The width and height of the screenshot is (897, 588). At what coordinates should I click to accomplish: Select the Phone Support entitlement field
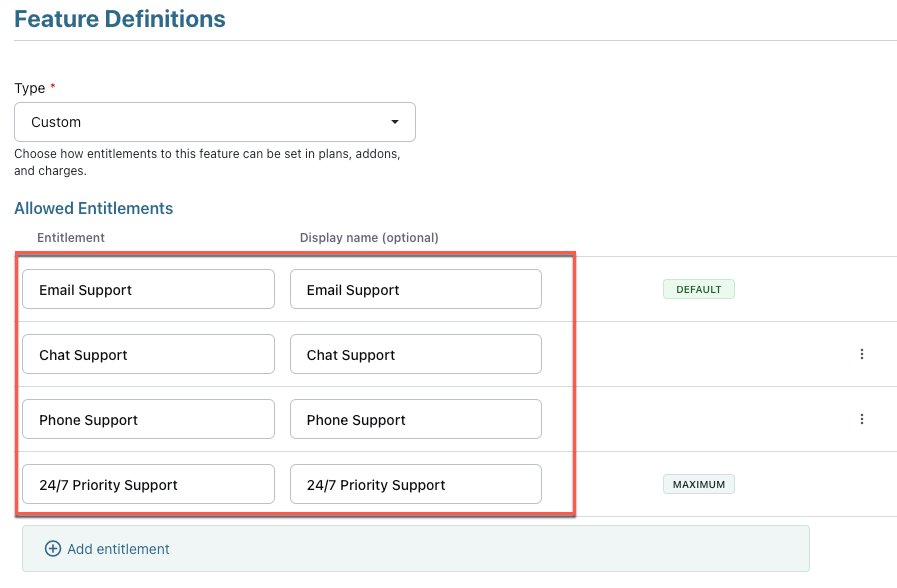click(x=148, y=420)
